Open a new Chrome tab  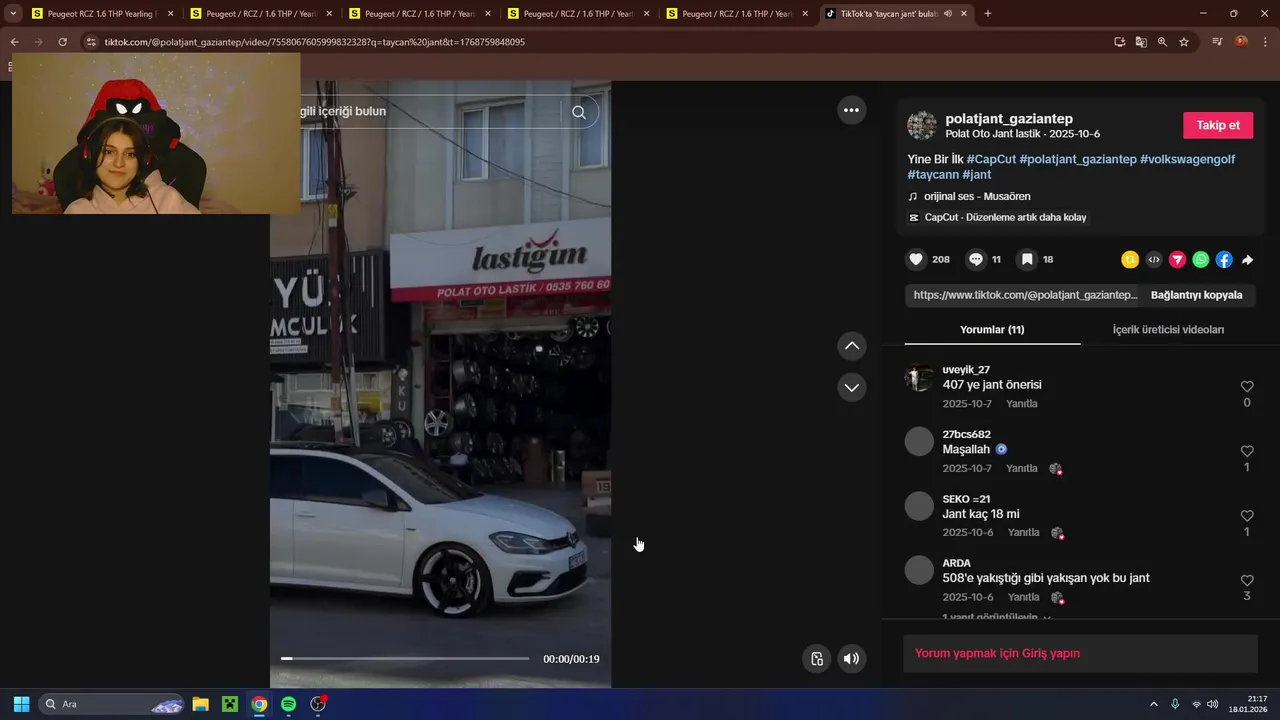988,14
